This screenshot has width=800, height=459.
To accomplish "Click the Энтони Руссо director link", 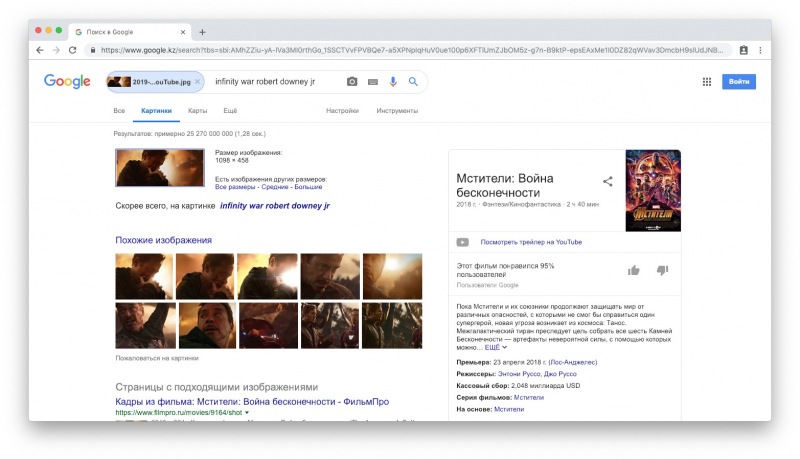I will (519, 374).
